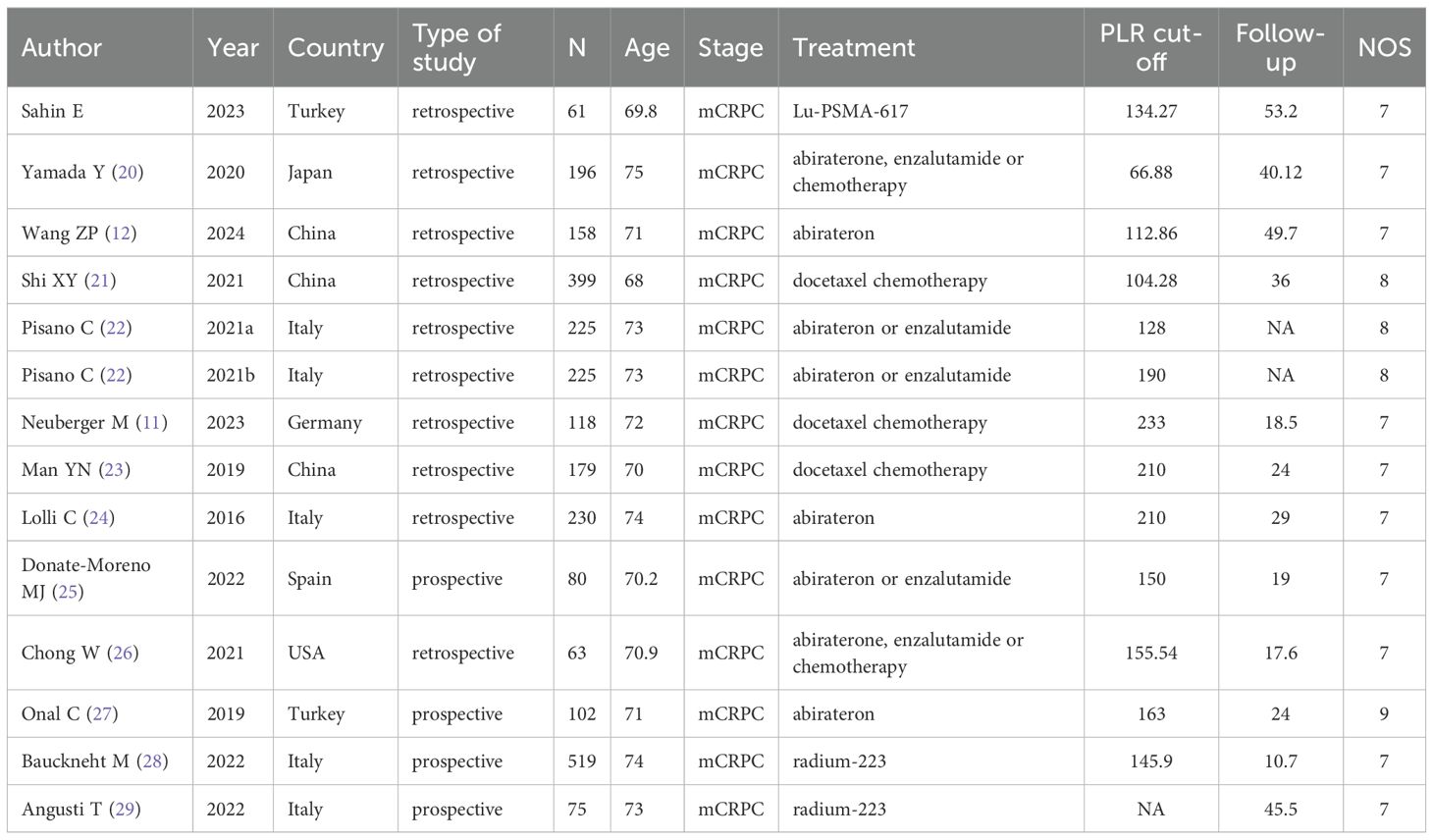Click reference 26 next to Chong W

(123, 654)
